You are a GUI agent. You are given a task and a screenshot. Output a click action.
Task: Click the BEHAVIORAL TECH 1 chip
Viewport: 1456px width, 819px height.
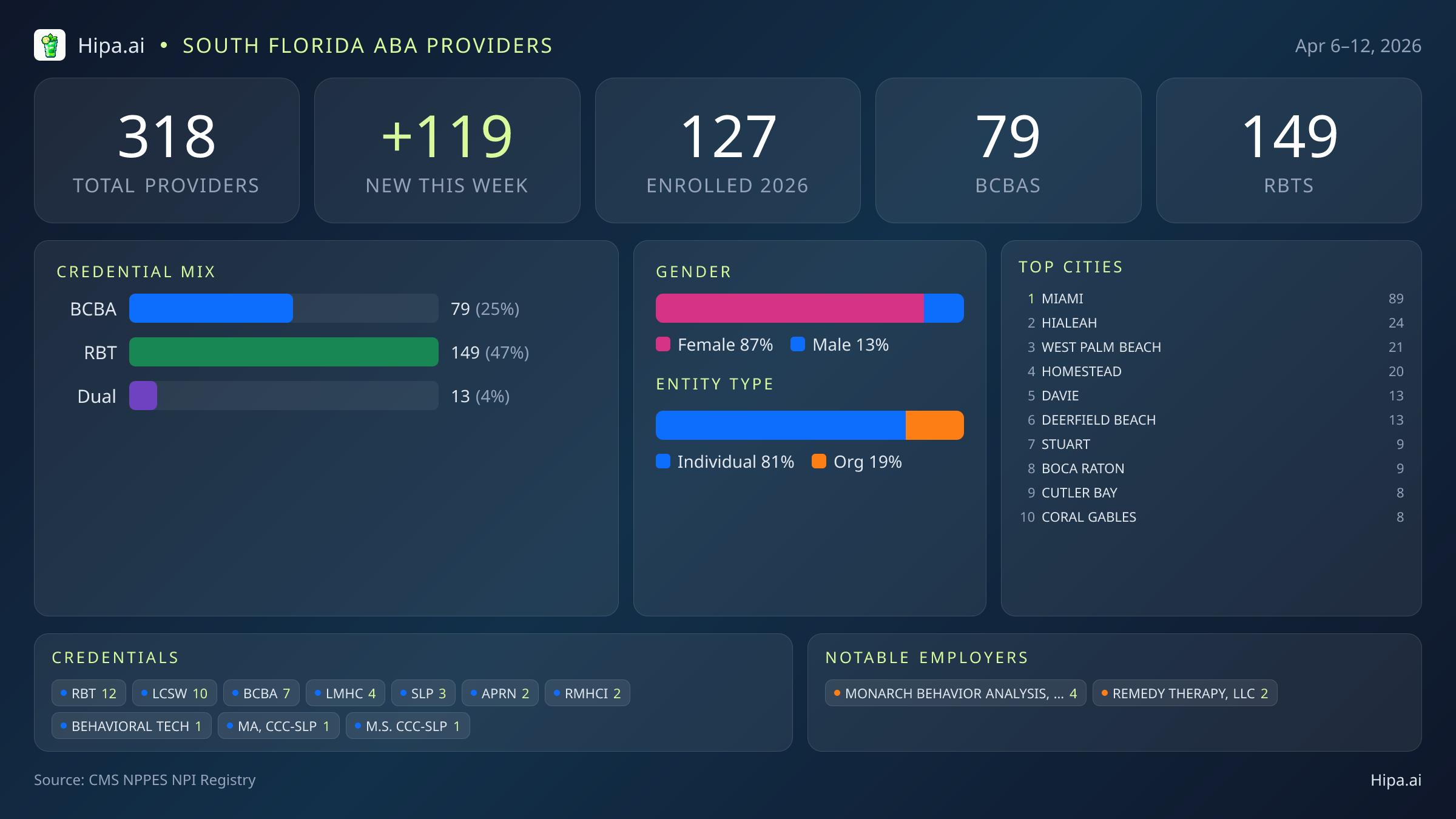[x=131, y=726]
